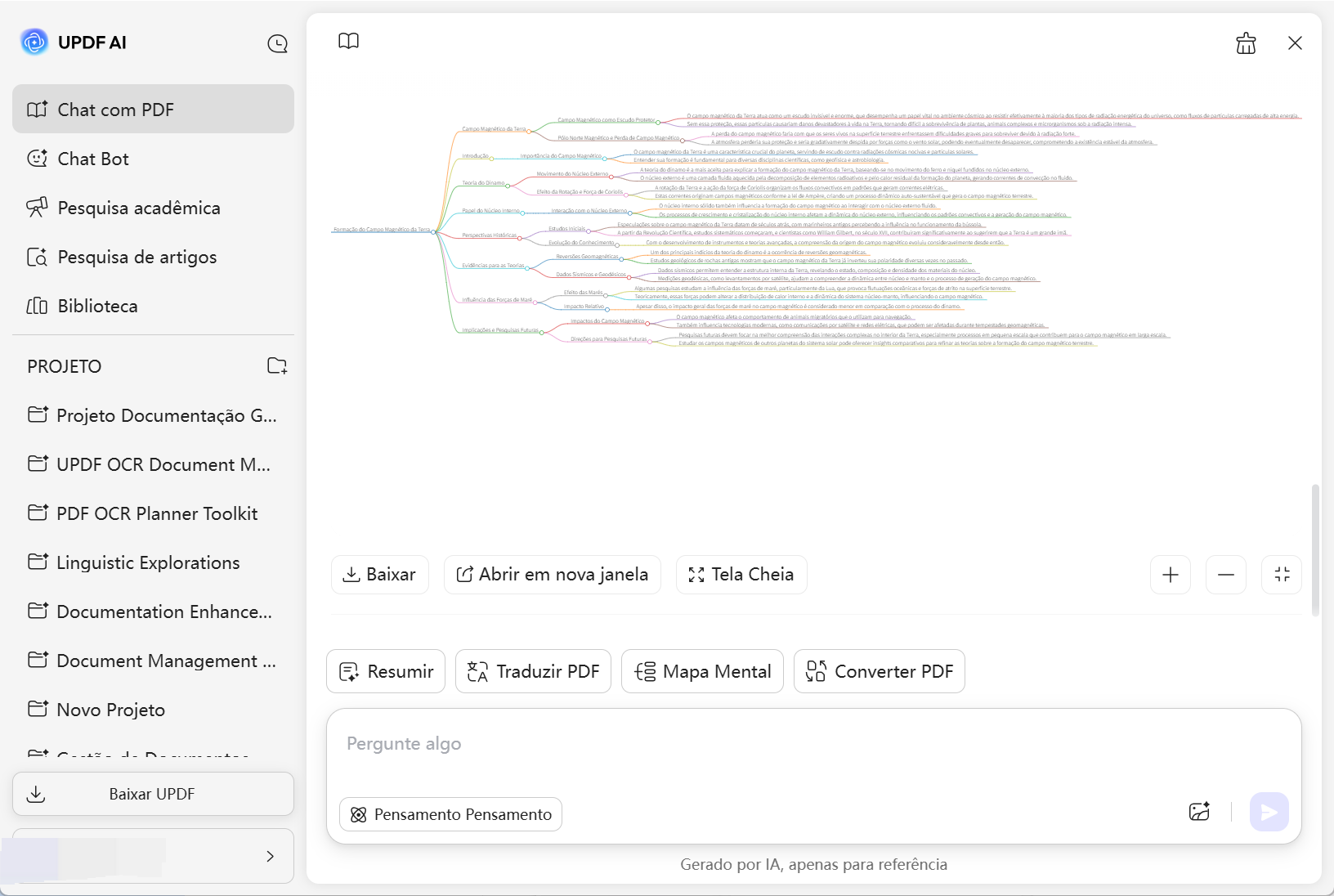Click the book icon above the mind map
The image size is (1334, 896).
348,41
